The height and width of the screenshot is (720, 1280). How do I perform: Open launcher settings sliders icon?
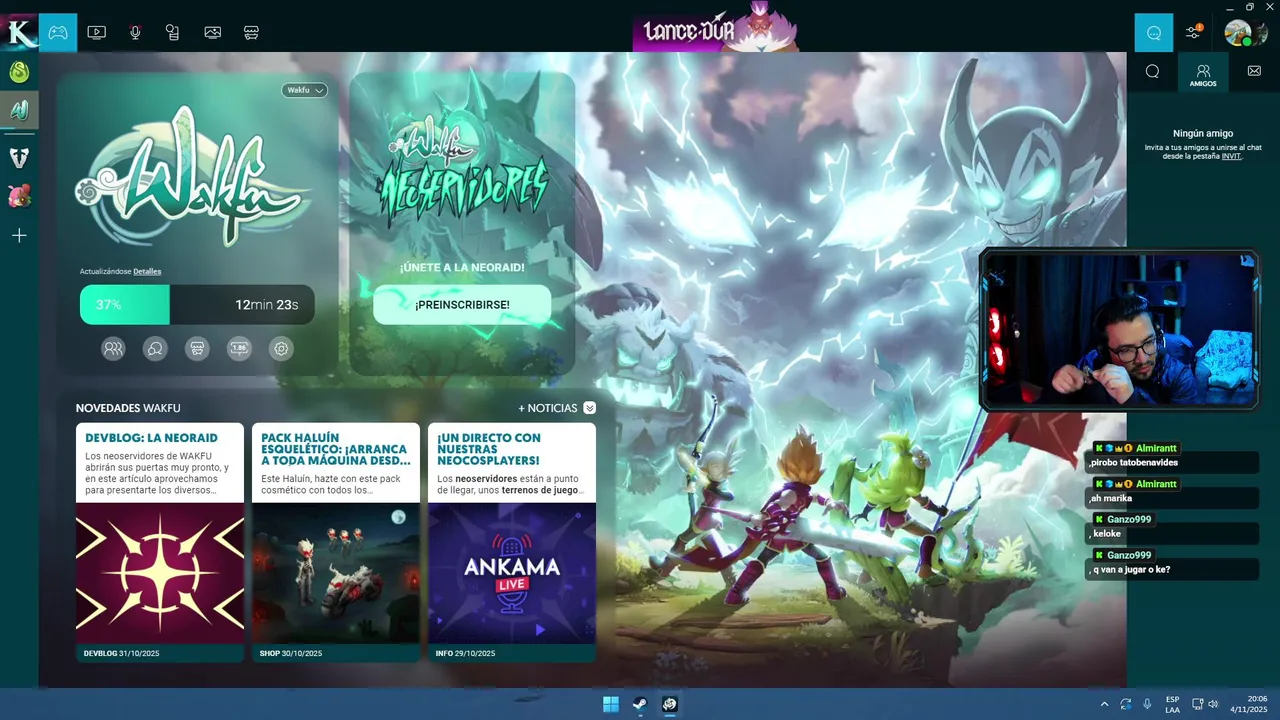pos(1193,32)
